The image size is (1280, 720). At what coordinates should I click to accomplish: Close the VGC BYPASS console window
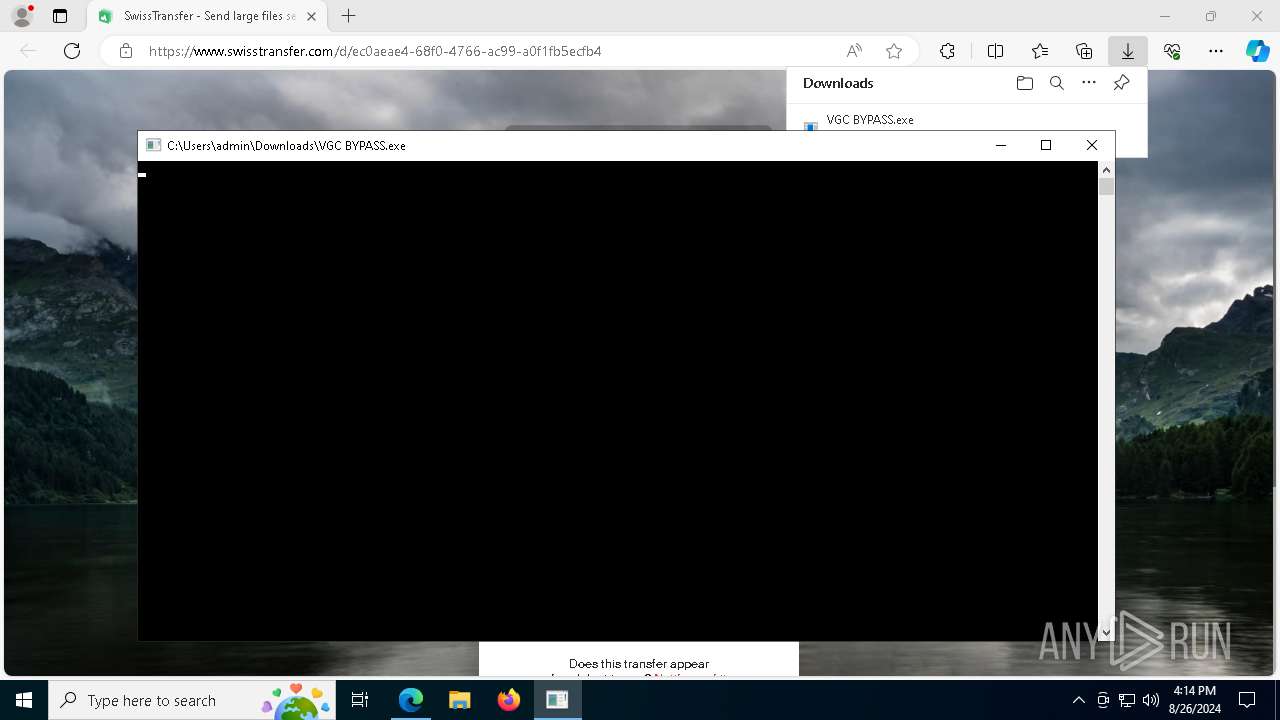click(1092, 145)
